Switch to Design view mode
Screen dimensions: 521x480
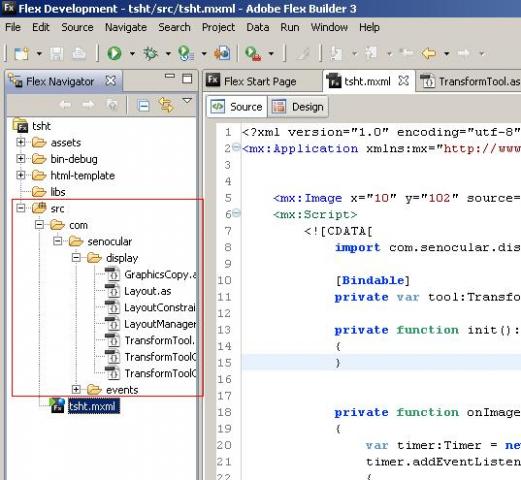coord(298,107)
